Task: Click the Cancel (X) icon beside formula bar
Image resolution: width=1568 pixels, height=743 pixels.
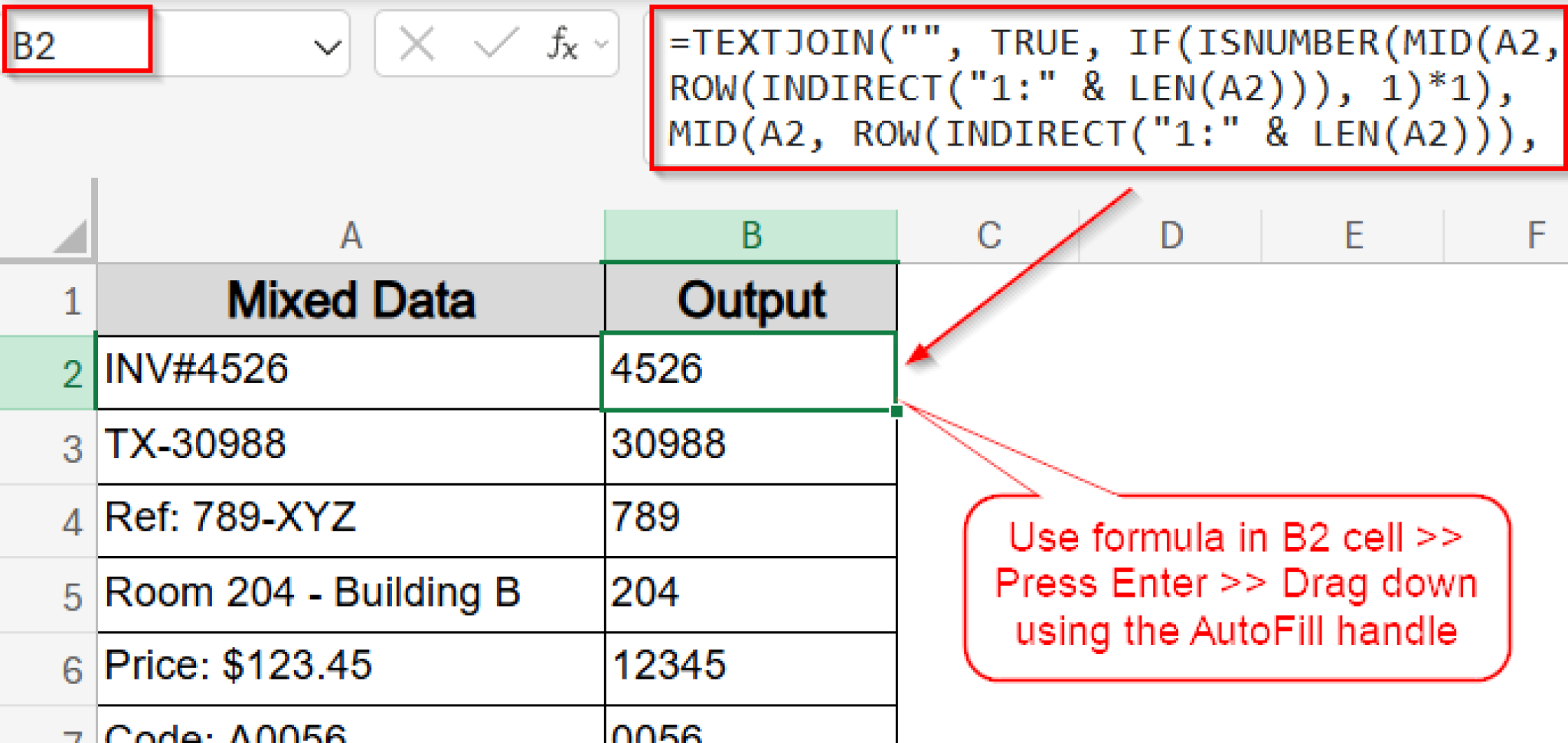Action: (x=416, y=44)
